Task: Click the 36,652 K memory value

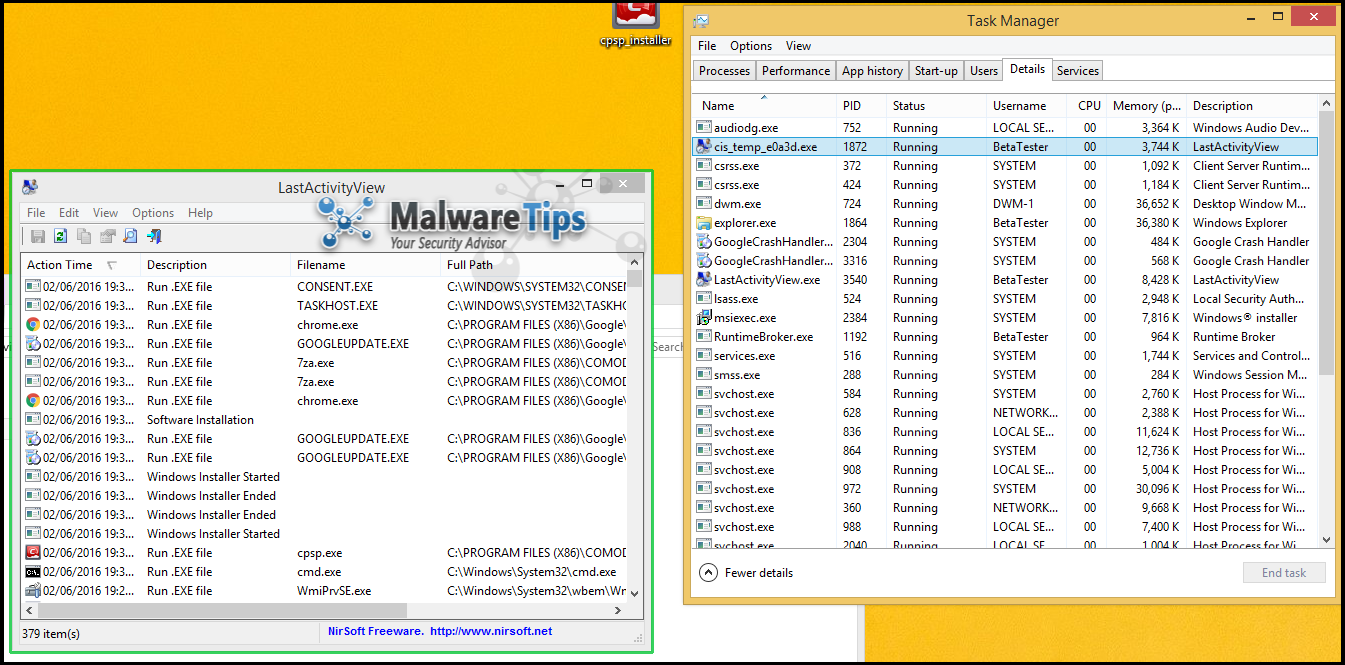Action: pyautogui.click(x=1155, y=204)
